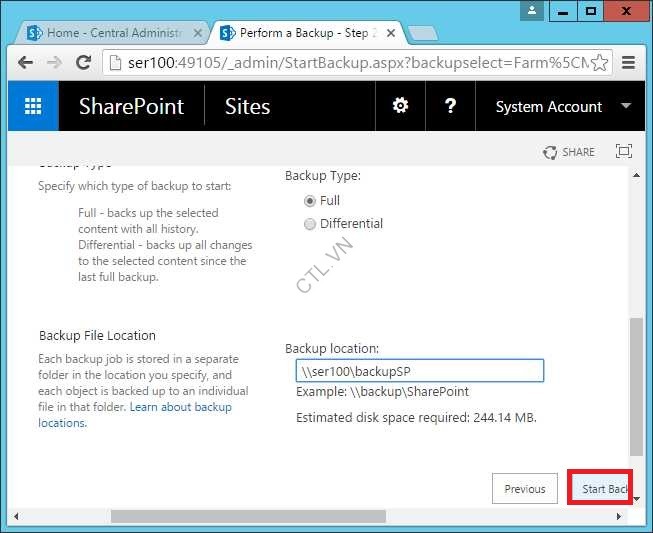The width and height of the screenshot is (653, 533).
Task: Open the settings gear menu
Action: click(400, 106)
